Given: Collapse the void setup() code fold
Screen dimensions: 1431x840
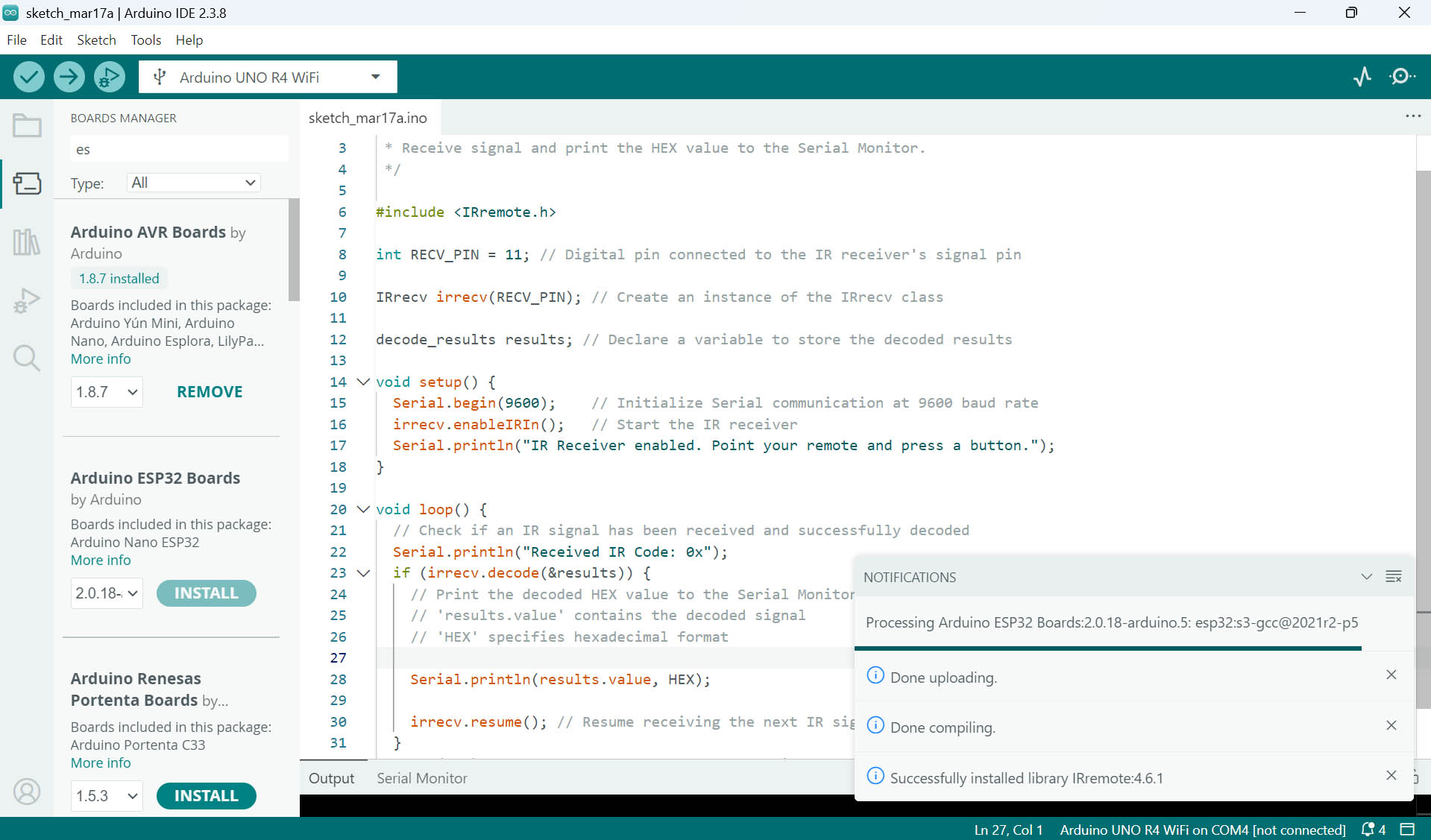Looking at the screenshot, I should 363,382.
